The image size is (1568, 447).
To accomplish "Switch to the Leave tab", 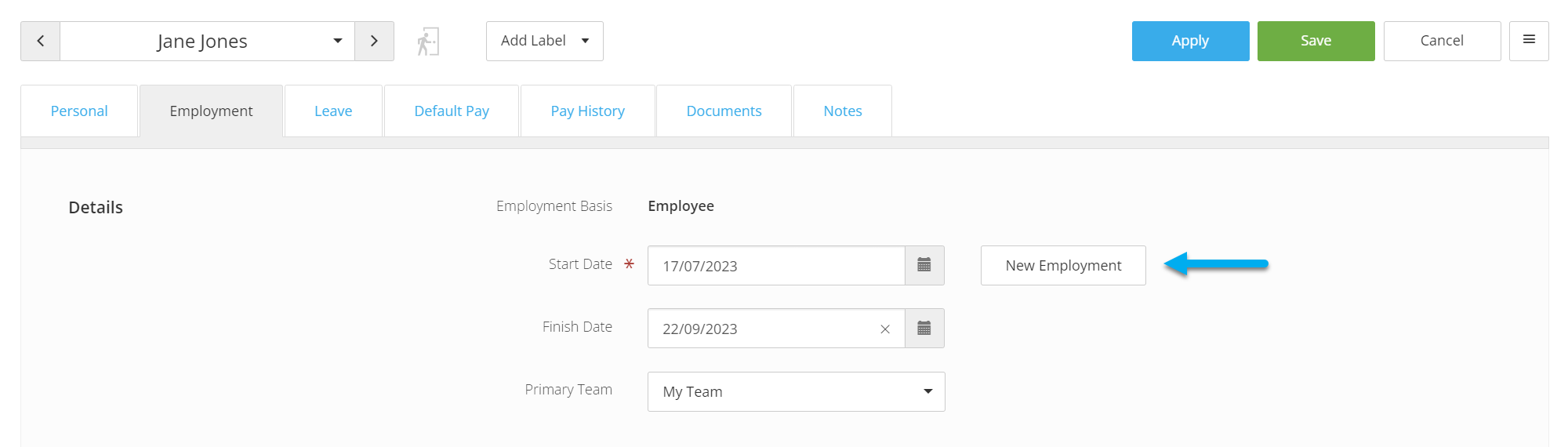I will click(333, 111).
